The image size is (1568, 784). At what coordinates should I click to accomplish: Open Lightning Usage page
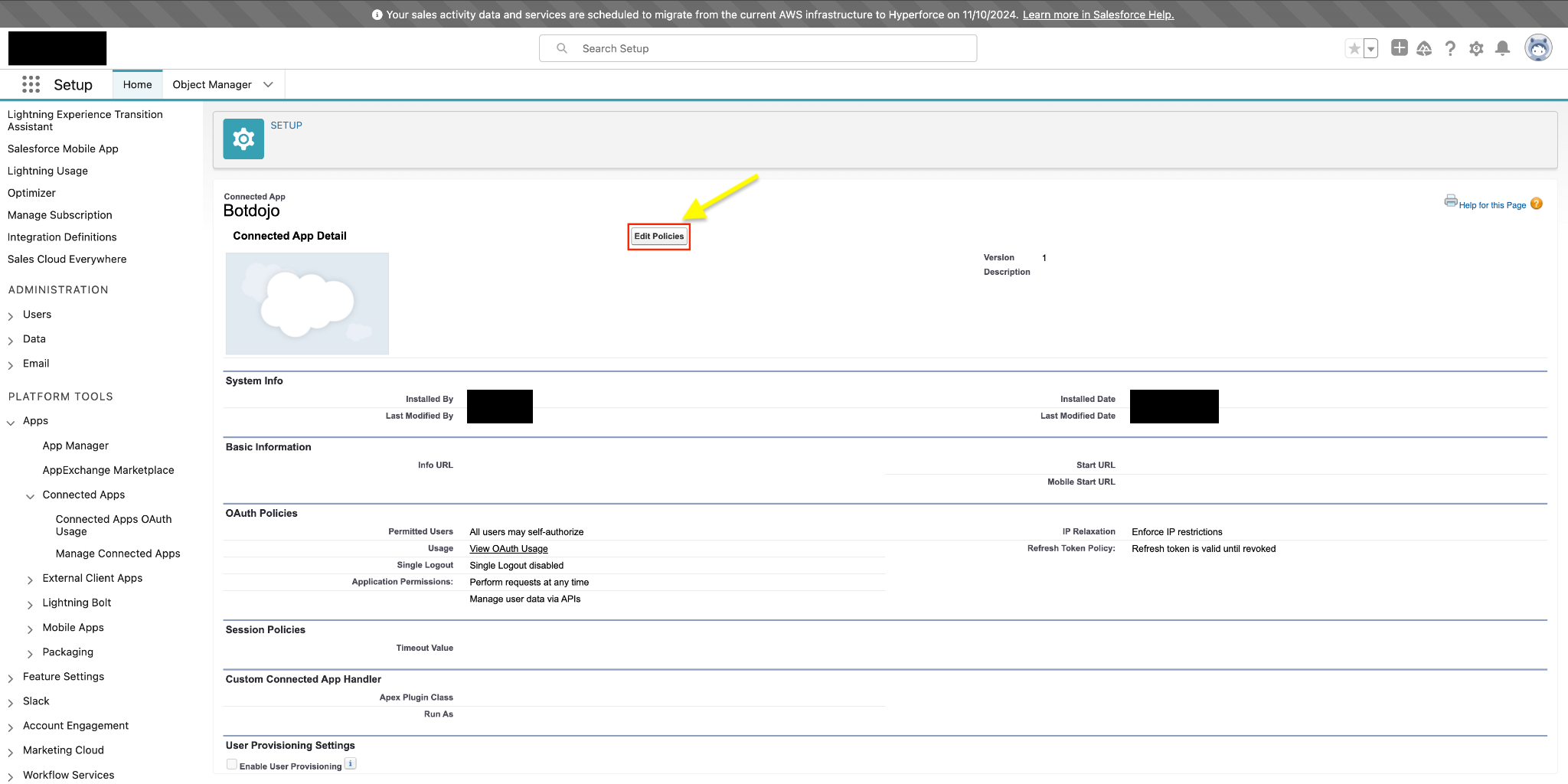[47, 171]
